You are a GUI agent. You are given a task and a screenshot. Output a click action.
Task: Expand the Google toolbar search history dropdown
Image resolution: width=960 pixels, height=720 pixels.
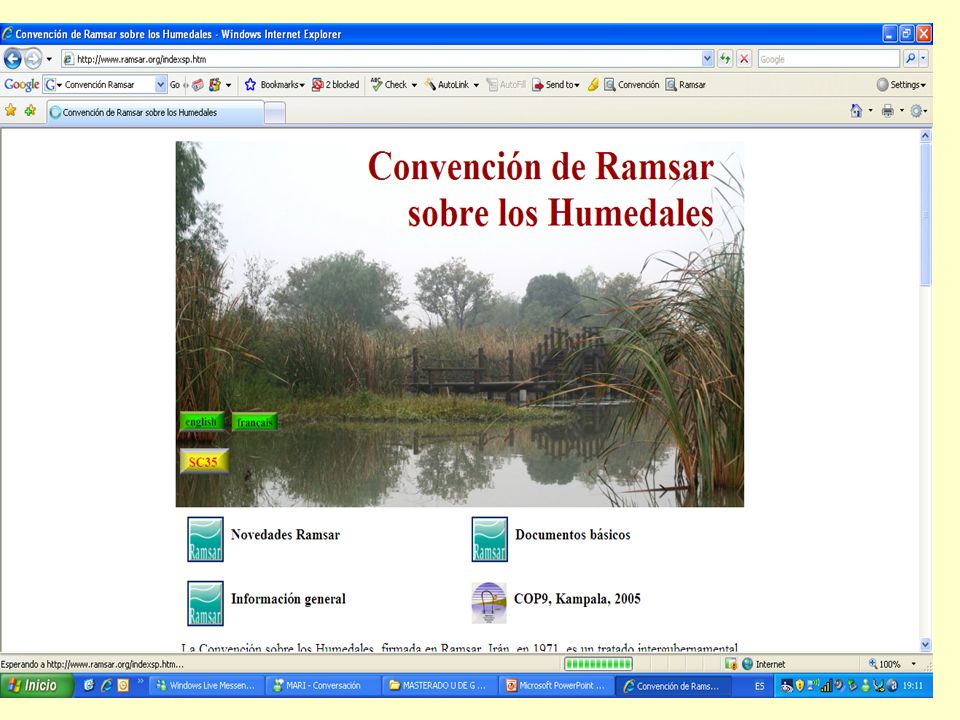click(x=160, y=84)
